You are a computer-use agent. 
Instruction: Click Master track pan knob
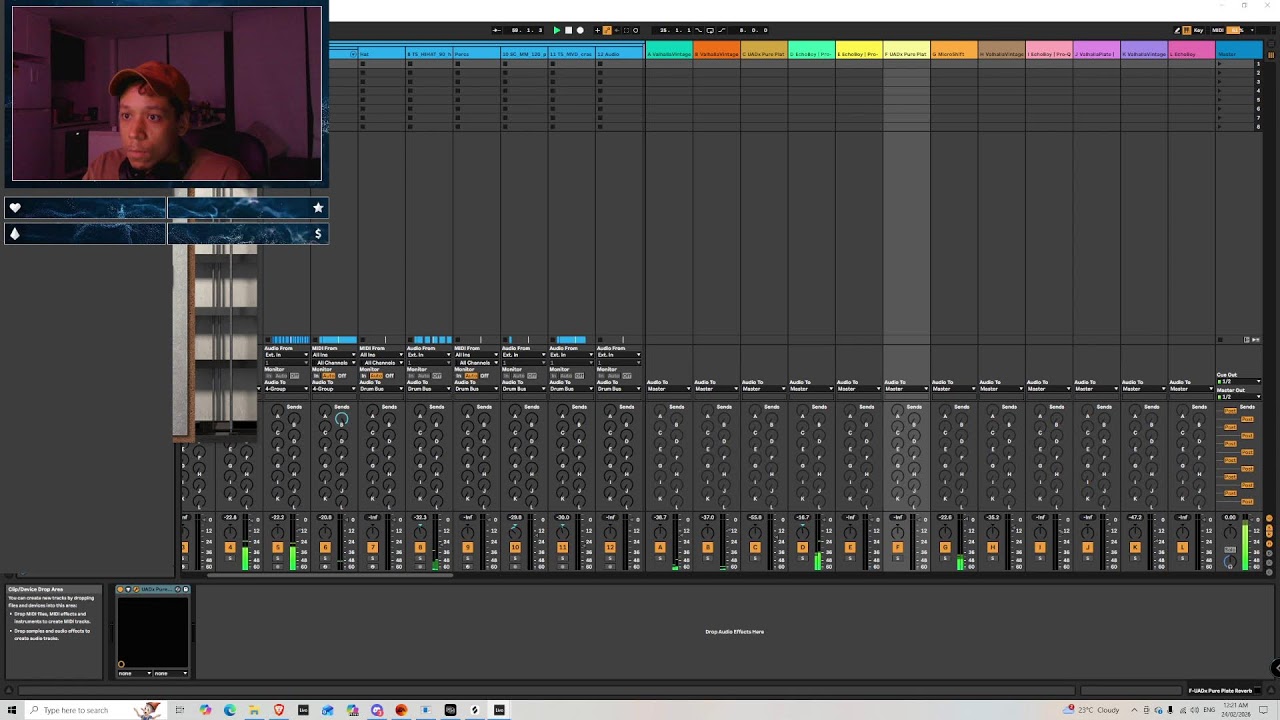coord(1230,532)
